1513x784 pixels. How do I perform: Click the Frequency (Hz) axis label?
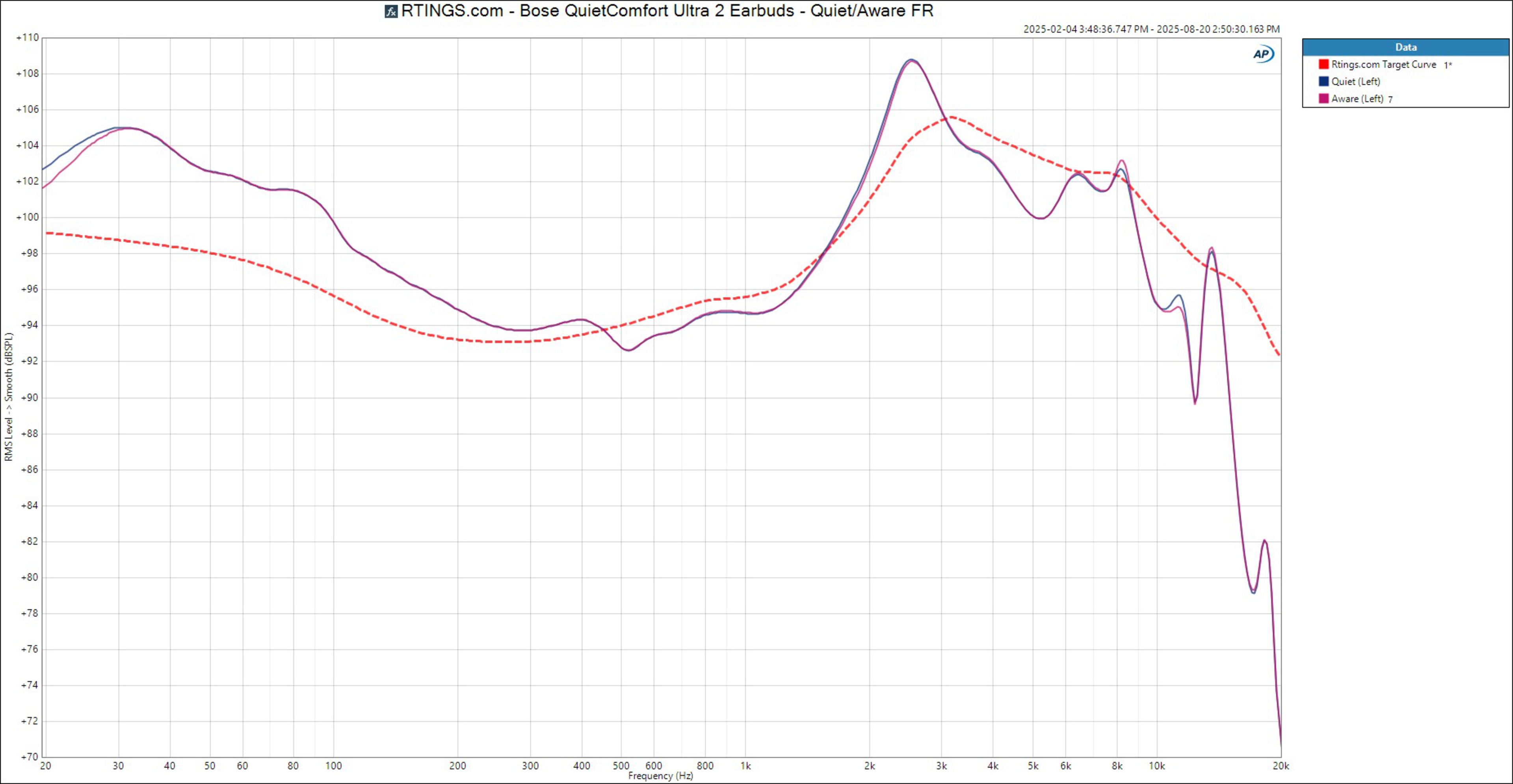coord(660,776)
